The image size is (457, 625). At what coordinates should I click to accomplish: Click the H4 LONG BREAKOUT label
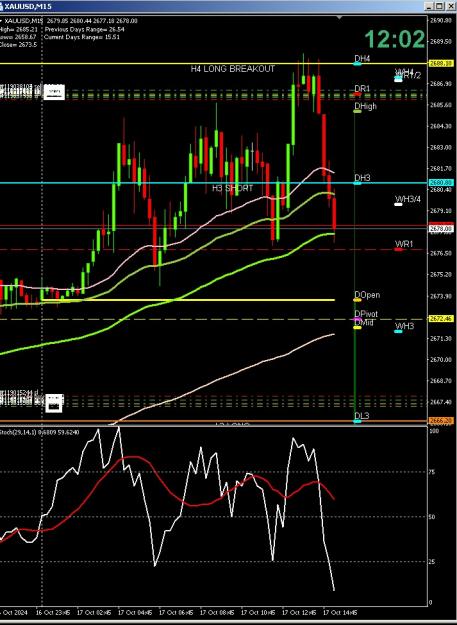coord(233,69)
